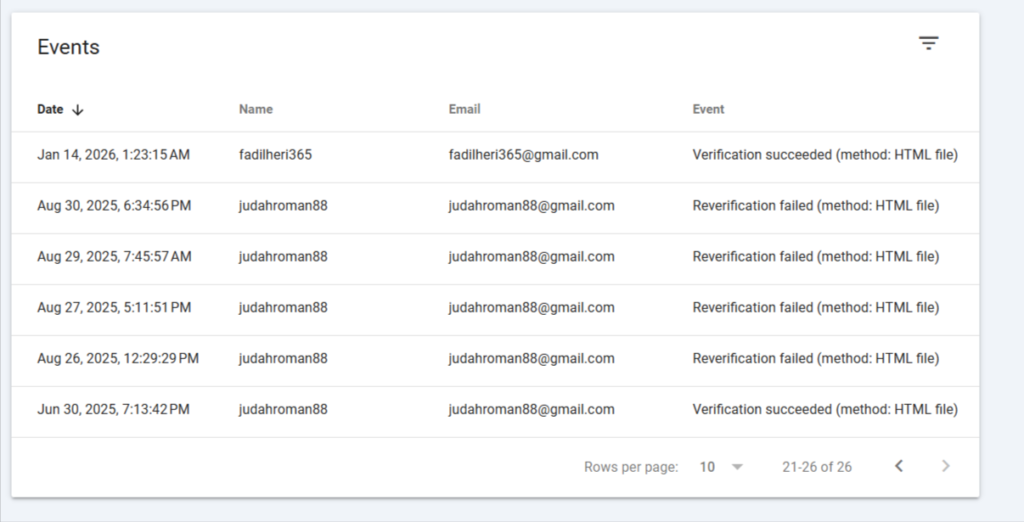Go to previous page of events
Viewport: 1024px width, 522px height.
pyautogui.click(x=899, y=466)
